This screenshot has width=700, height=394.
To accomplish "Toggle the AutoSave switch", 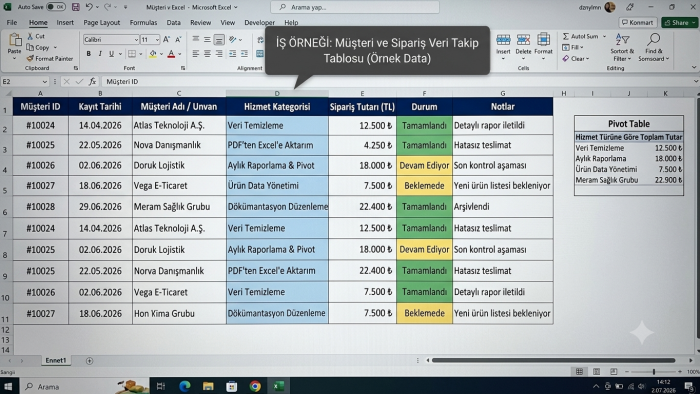I will pos(56,7).
